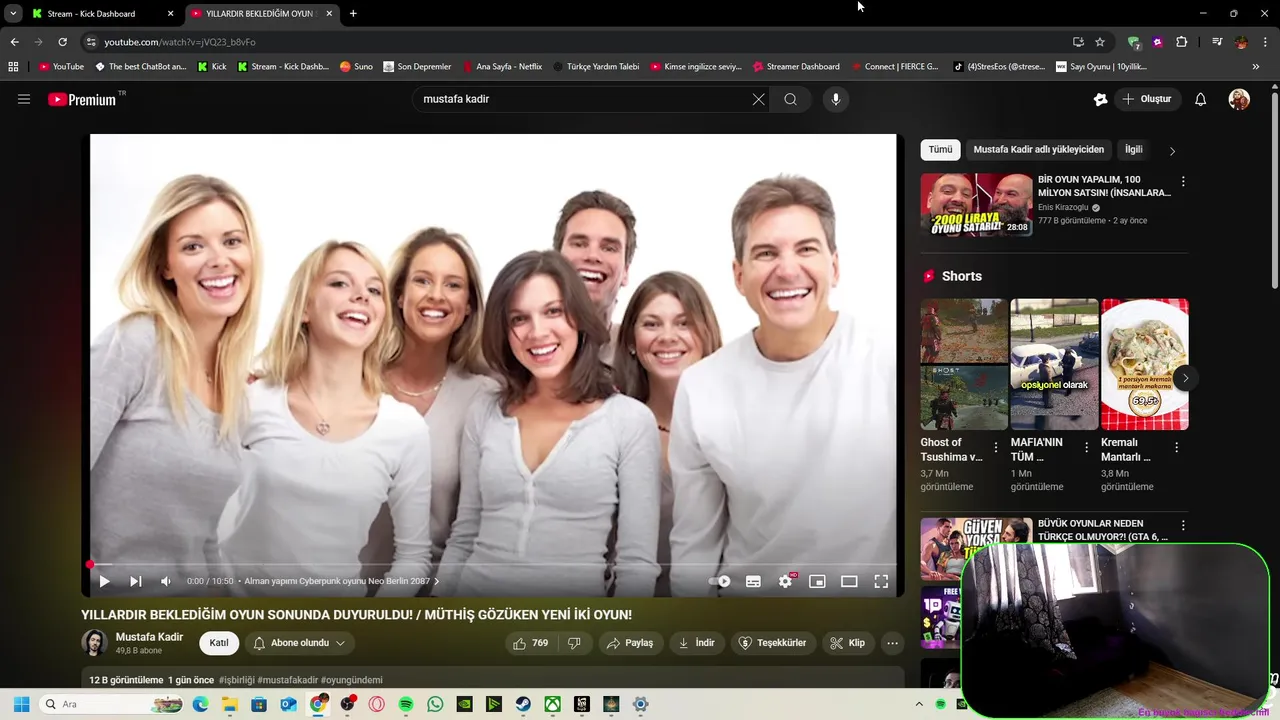Image resolution: width=1280 pixels, height=720 pixels.
Task: Play the video
Action: (104, 581)
